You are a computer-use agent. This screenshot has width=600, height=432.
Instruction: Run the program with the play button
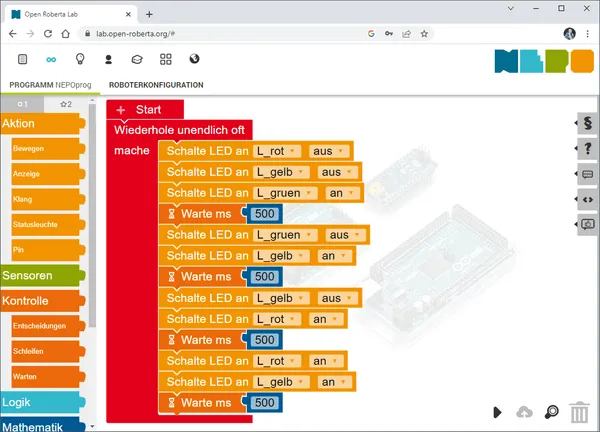pos(497,412)
